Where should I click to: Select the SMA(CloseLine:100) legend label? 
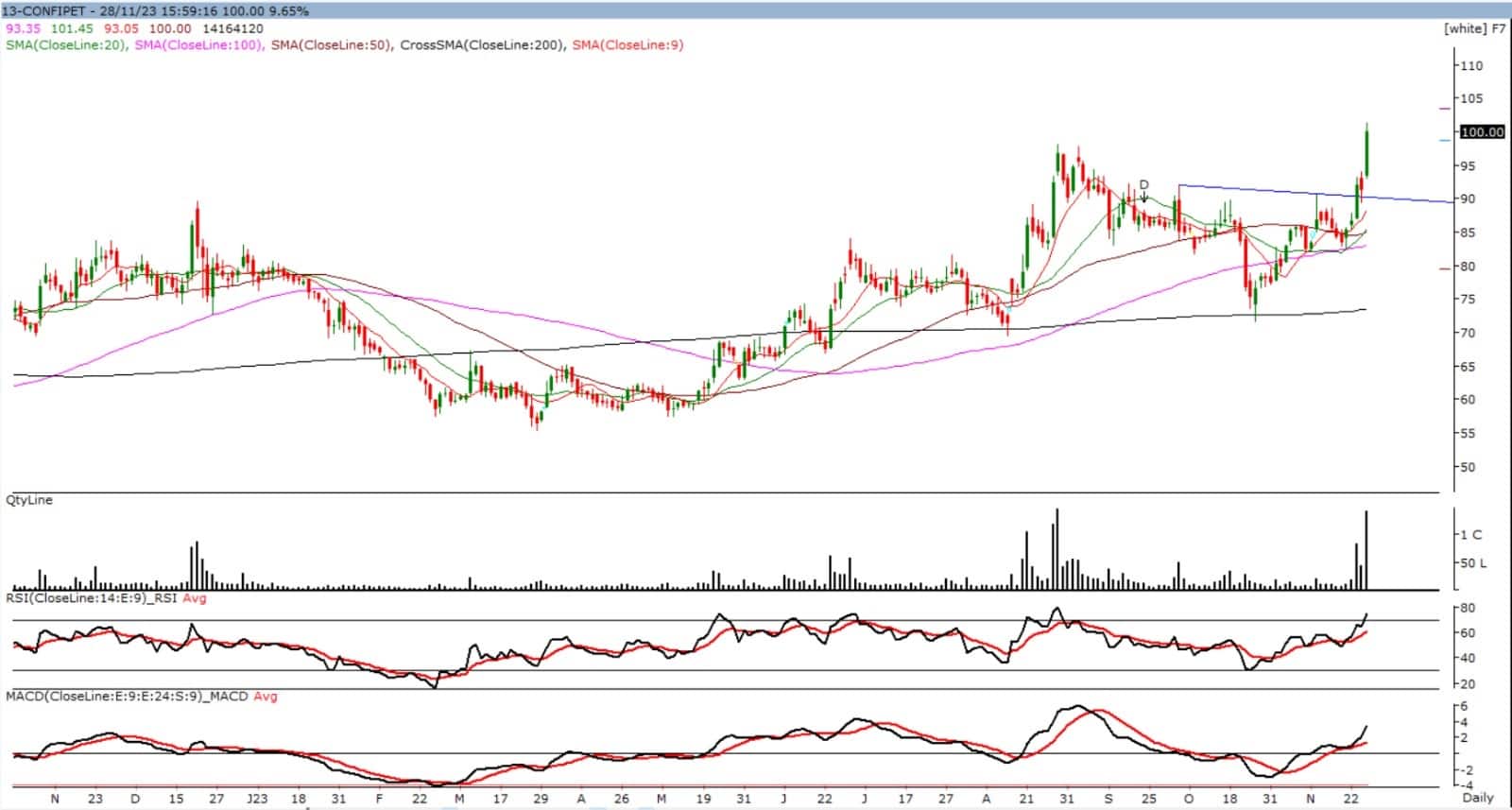199,44
